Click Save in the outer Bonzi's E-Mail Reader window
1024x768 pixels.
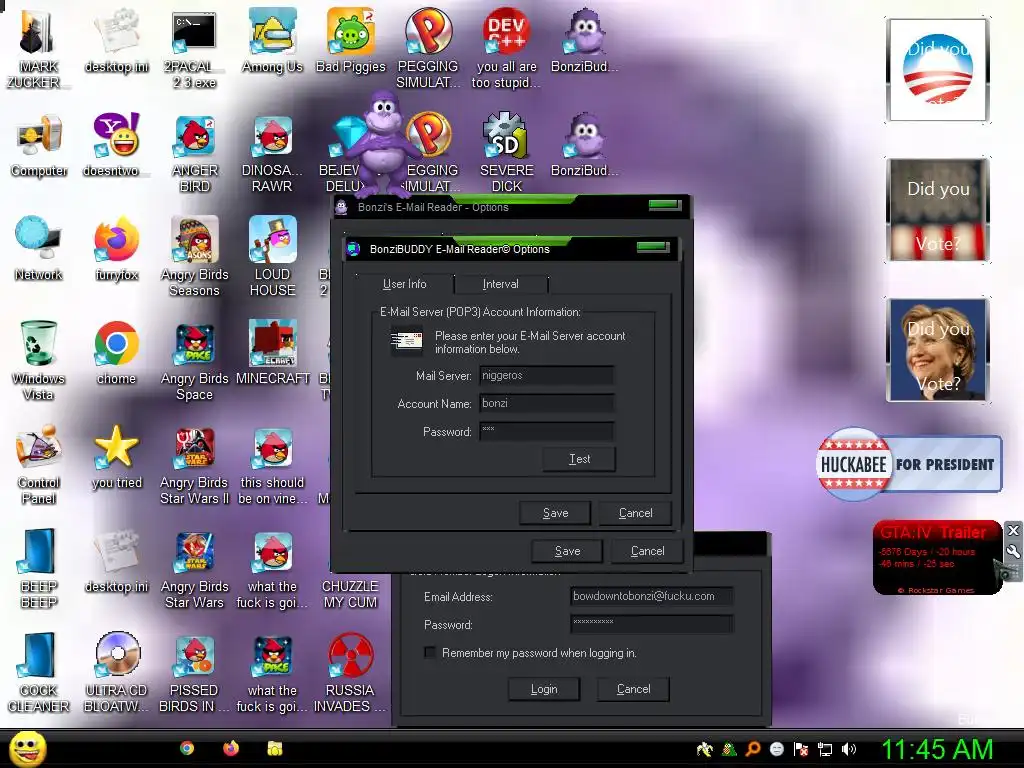pyautogui.click(x=567, y=551)
